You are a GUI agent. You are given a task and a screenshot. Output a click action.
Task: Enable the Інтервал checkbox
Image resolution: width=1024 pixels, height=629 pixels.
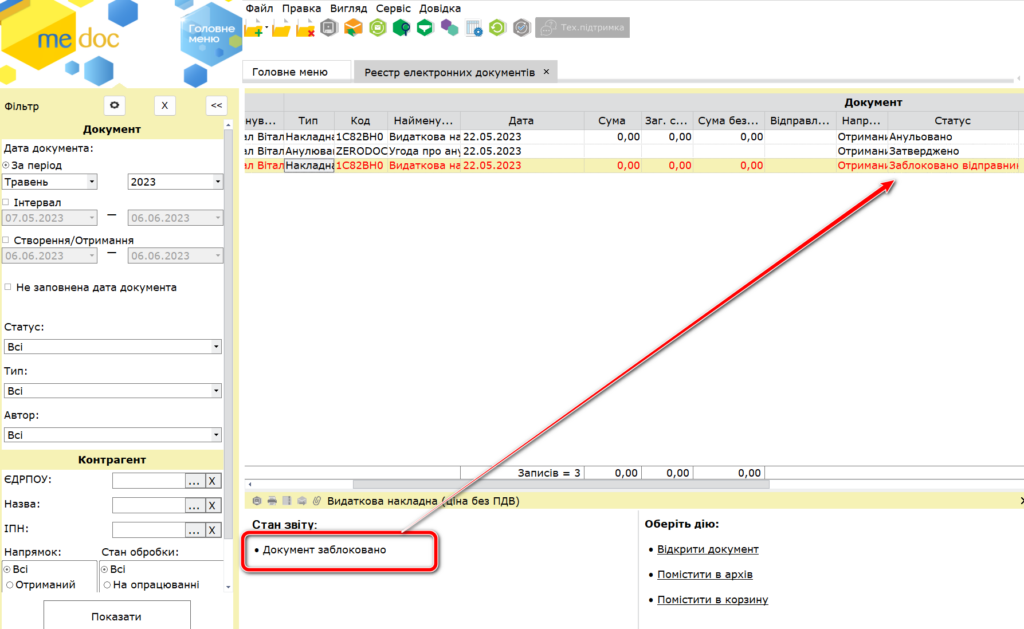6,201
